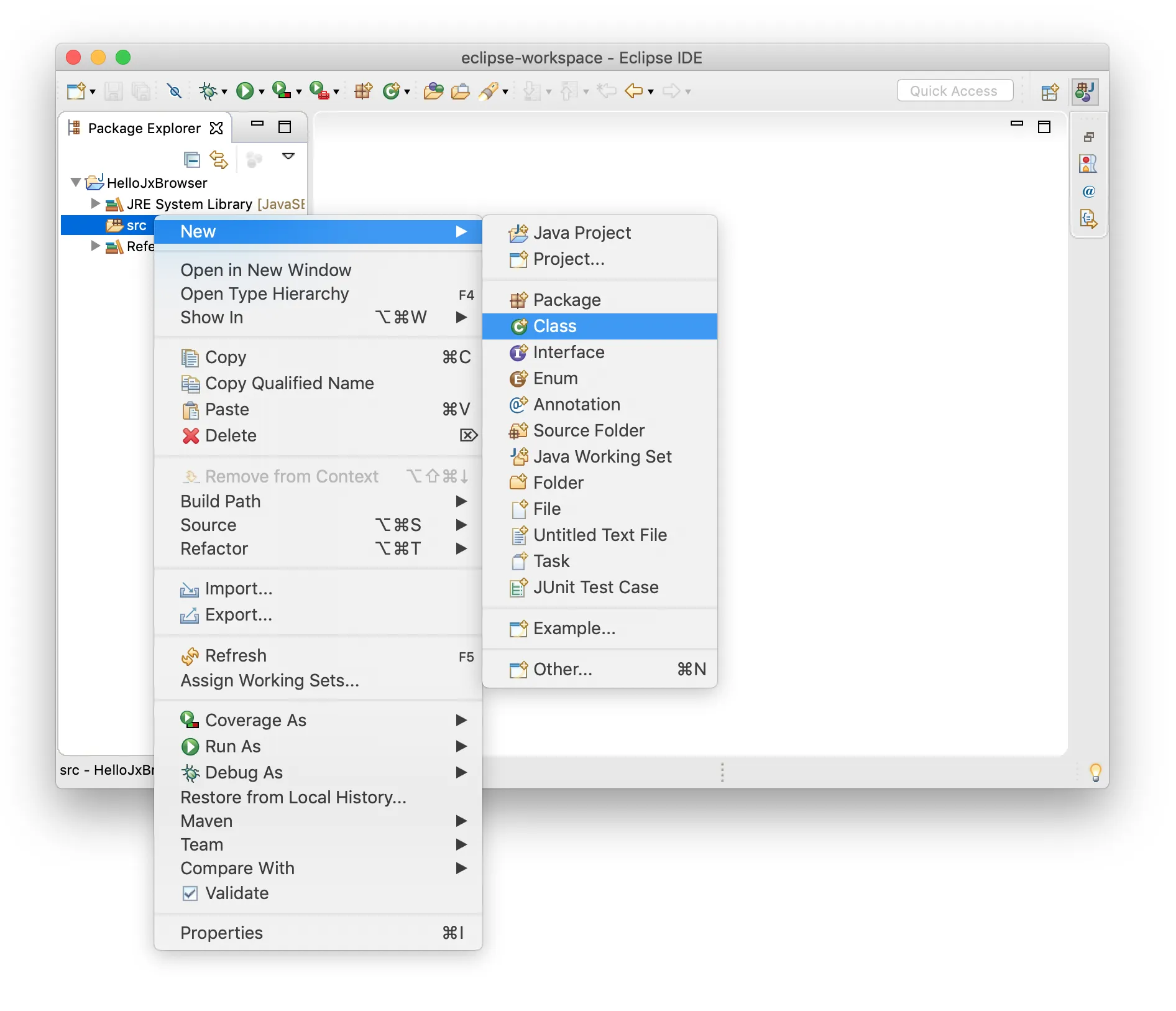Viewport: 1176px width, 1011px height.
Task: Click the Debug bug toolbar icon
Action: [x=208, y=91]
